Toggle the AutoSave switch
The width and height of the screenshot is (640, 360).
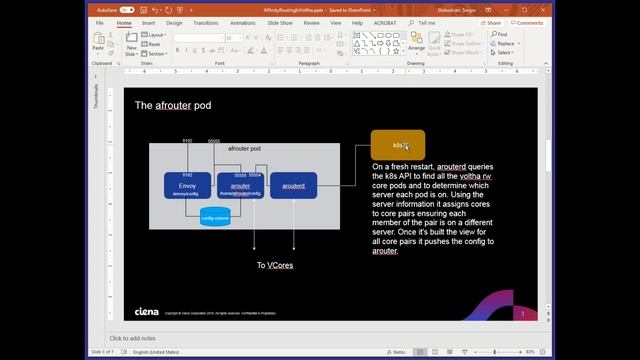click(x=127, y=10)
